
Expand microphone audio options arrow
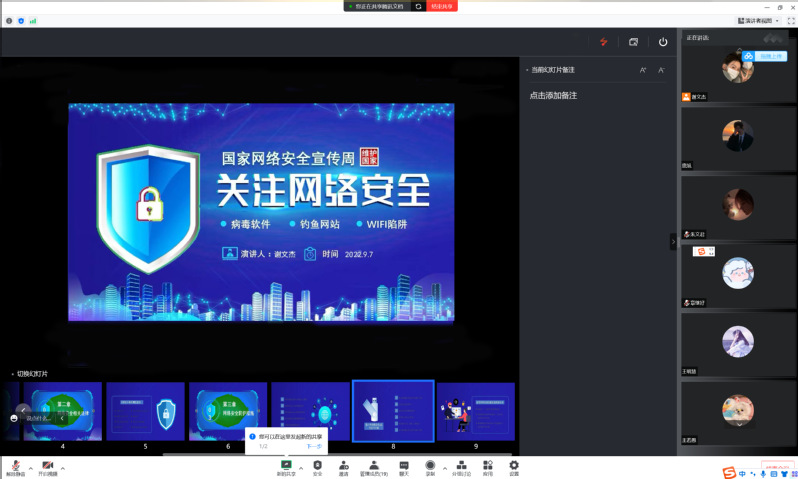pyautogui.click(x=30, y=467)
